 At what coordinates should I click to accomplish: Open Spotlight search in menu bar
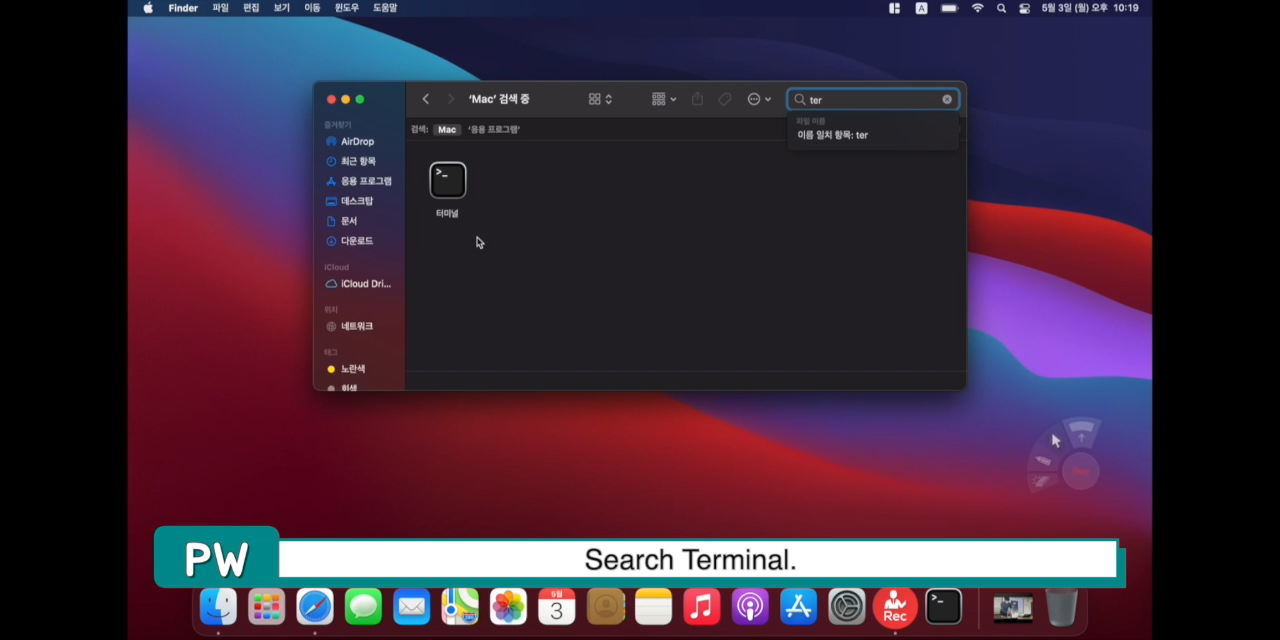point(1001,8)
